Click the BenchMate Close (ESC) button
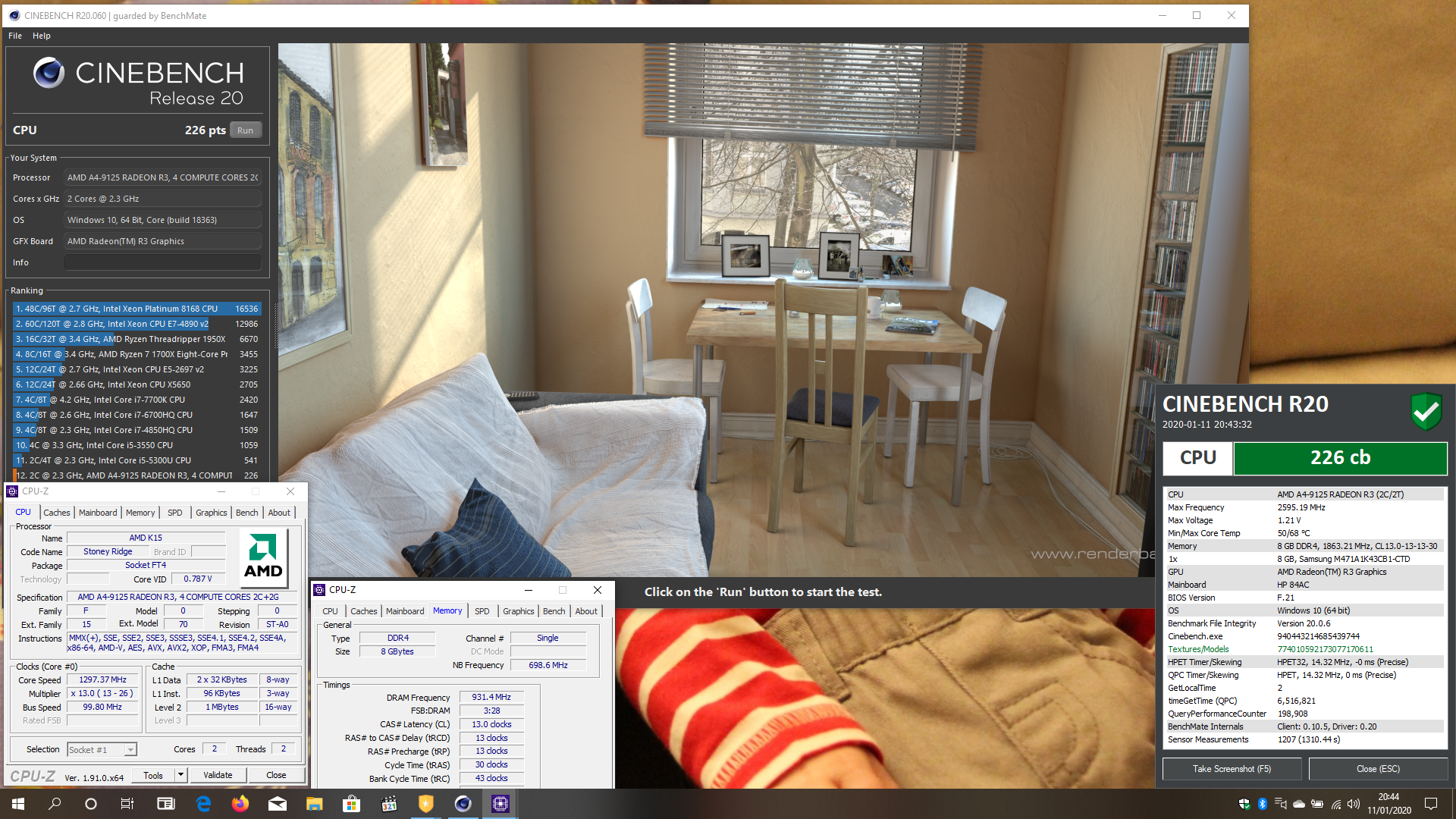The image size is (1456, 819). [x=1378, y=769]
